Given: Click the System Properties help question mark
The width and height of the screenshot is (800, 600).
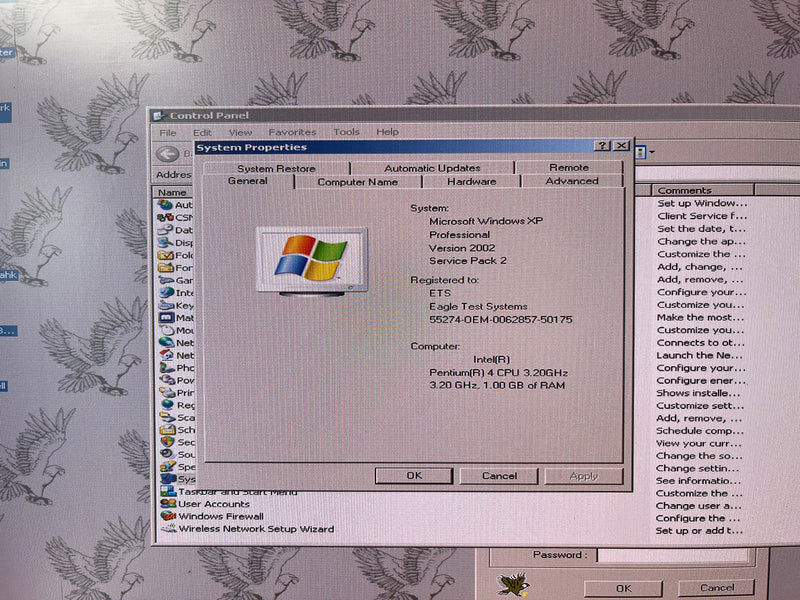Looking at the screenshot, I should tap(602, 146).
